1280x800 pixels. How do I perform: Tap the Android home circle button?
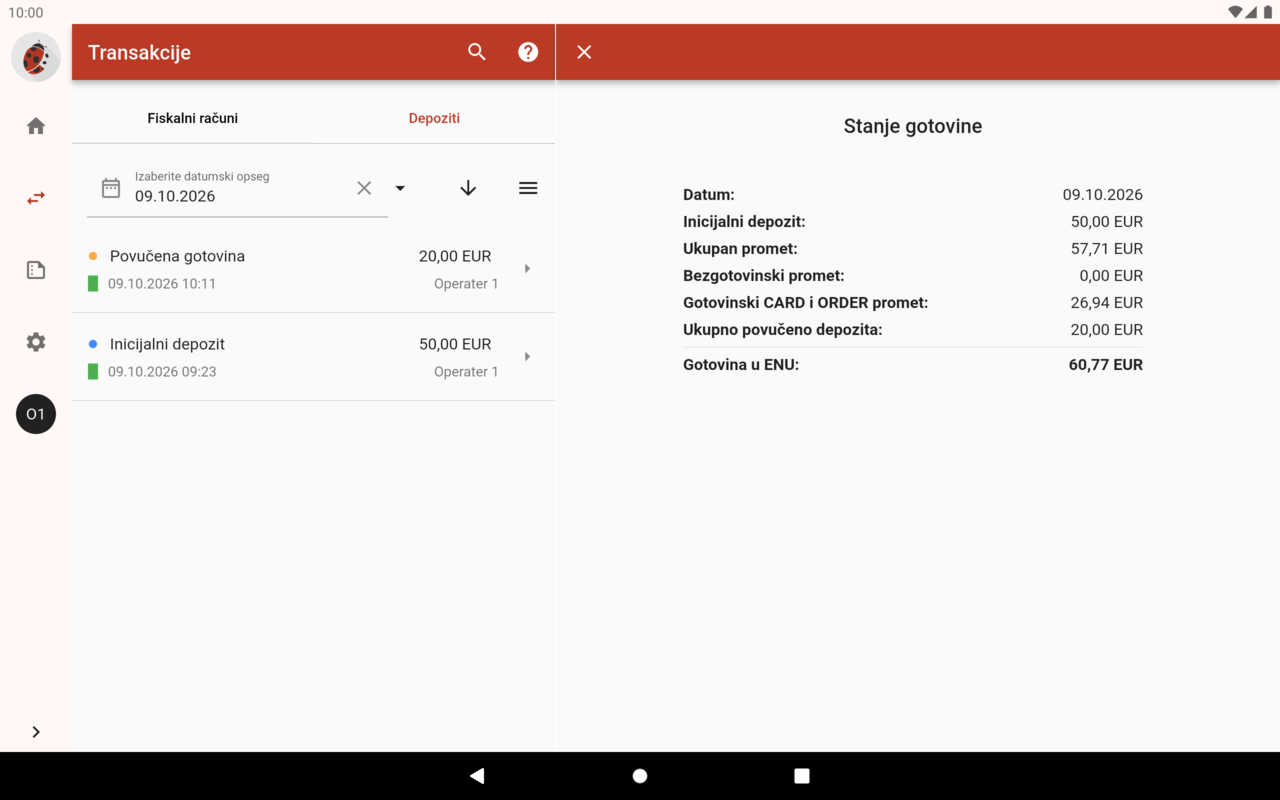pos(640,776)
